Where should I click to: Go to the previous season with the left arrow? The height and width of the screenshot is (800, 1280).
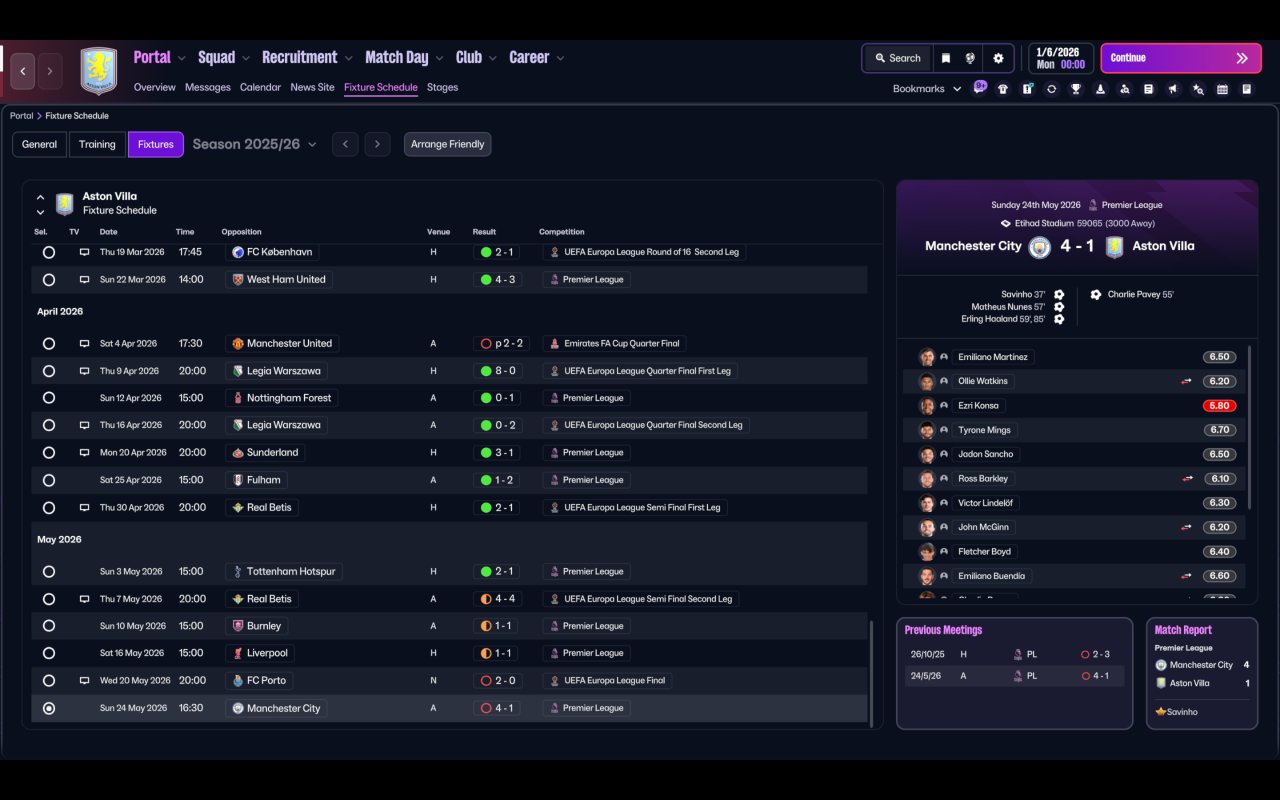pos(345,144)
